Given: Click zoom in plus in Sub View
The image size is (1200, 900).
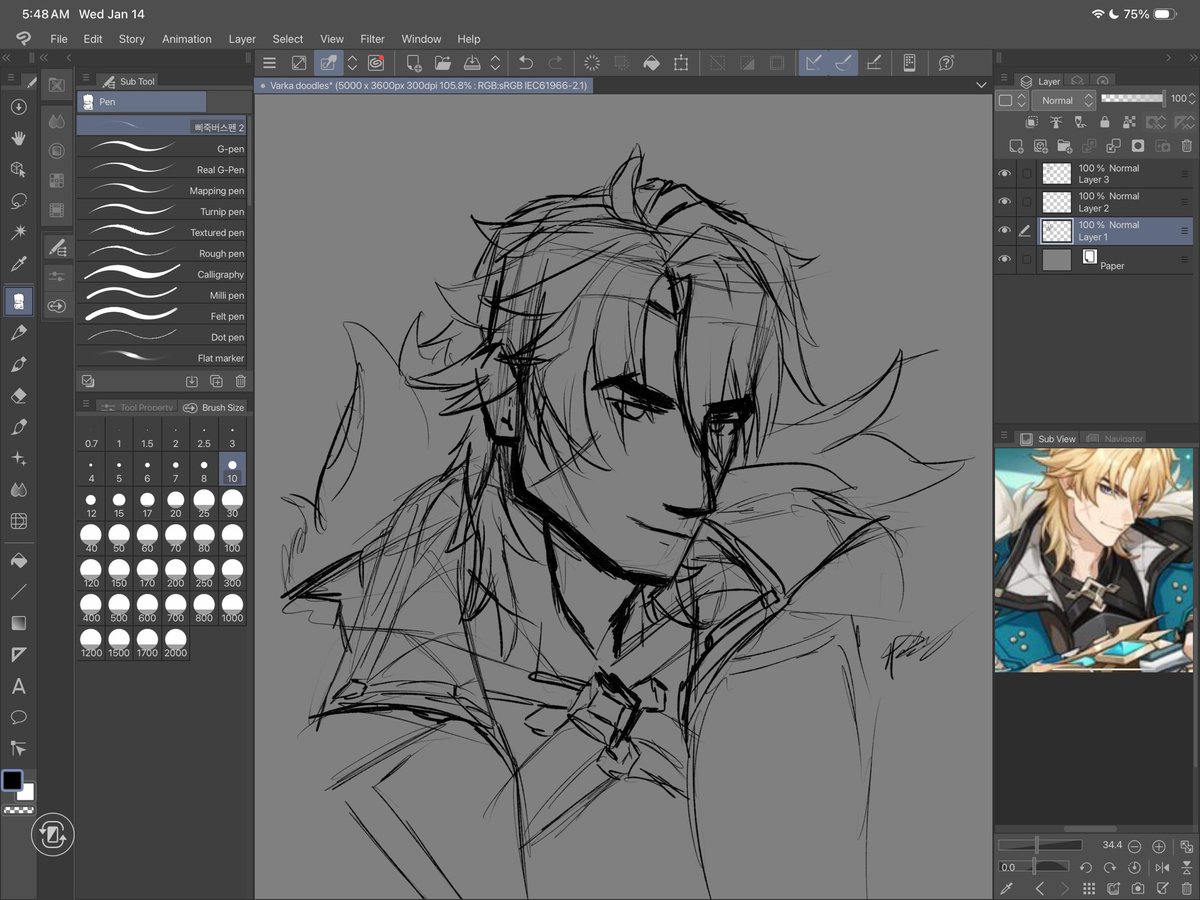Looking at the screenshot, I should tap(1159, 845).
